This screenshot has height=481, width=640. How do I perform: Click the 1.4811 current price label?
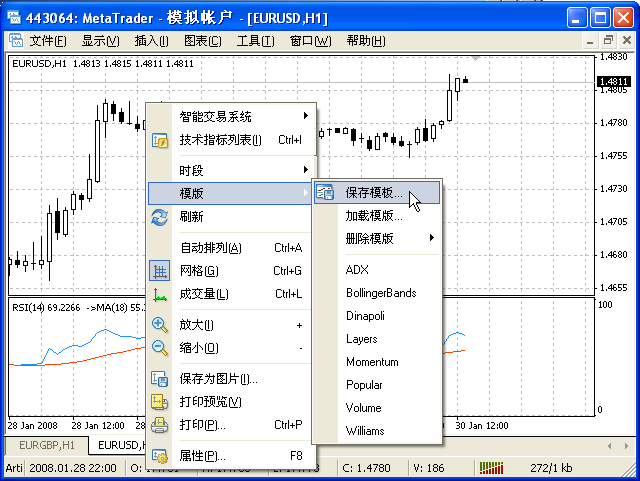(x=614, y=82)
